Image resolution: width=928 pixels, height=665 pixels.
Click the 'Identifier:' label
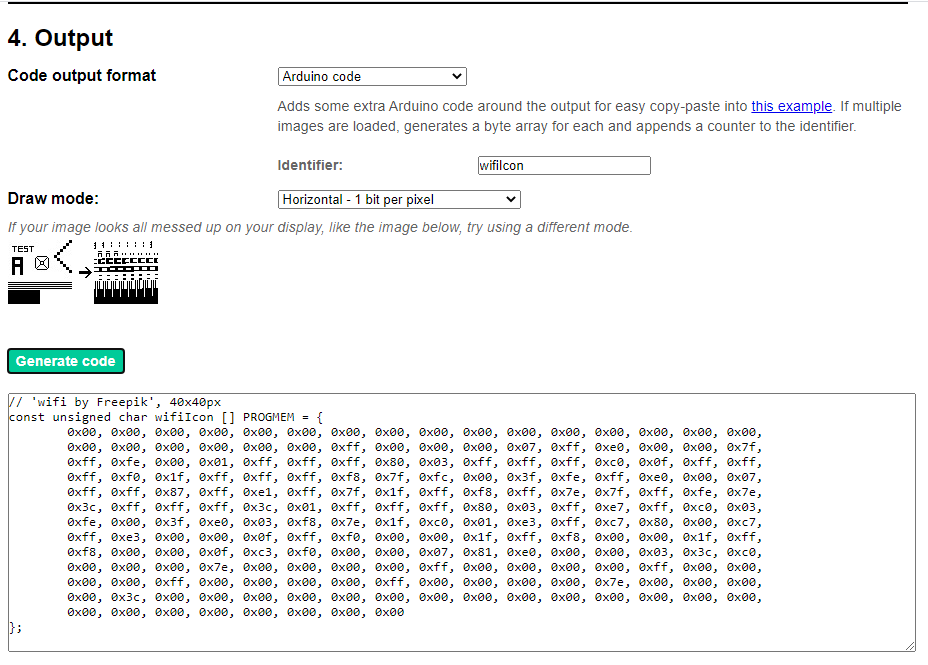(310, 166)
